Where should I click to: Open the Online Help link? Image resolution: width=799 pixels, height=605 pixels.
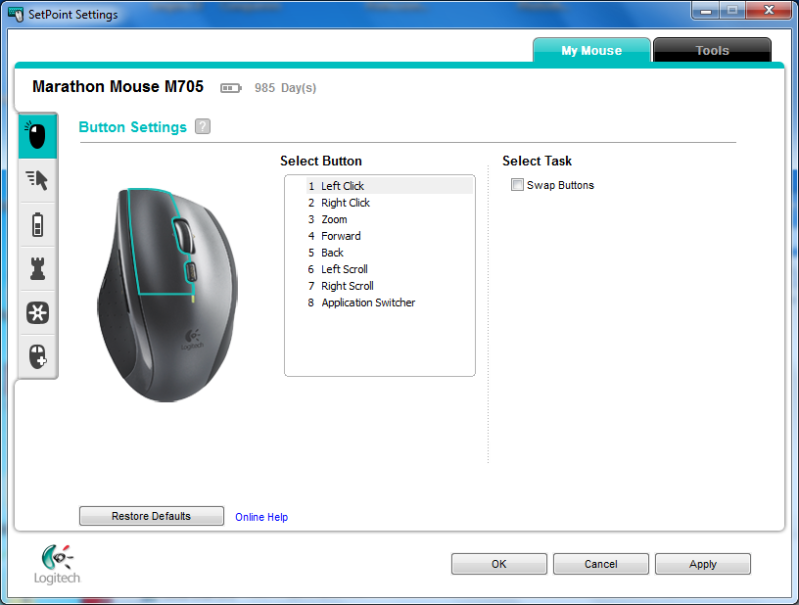261,517
